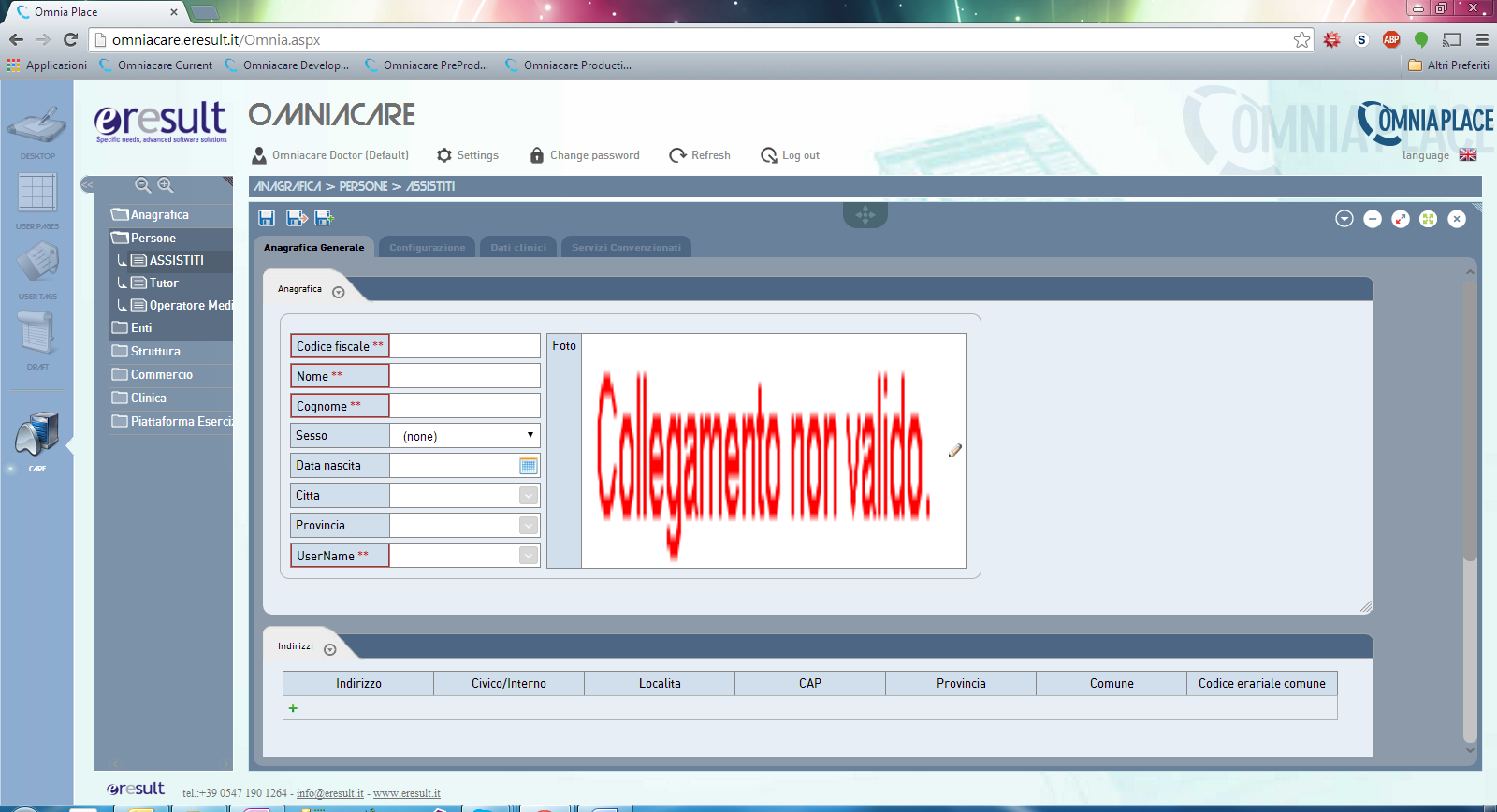Viewport: 1497px width, 812px height.
Task: Click save-and-new icon with plus
Action: click(325, 218)
